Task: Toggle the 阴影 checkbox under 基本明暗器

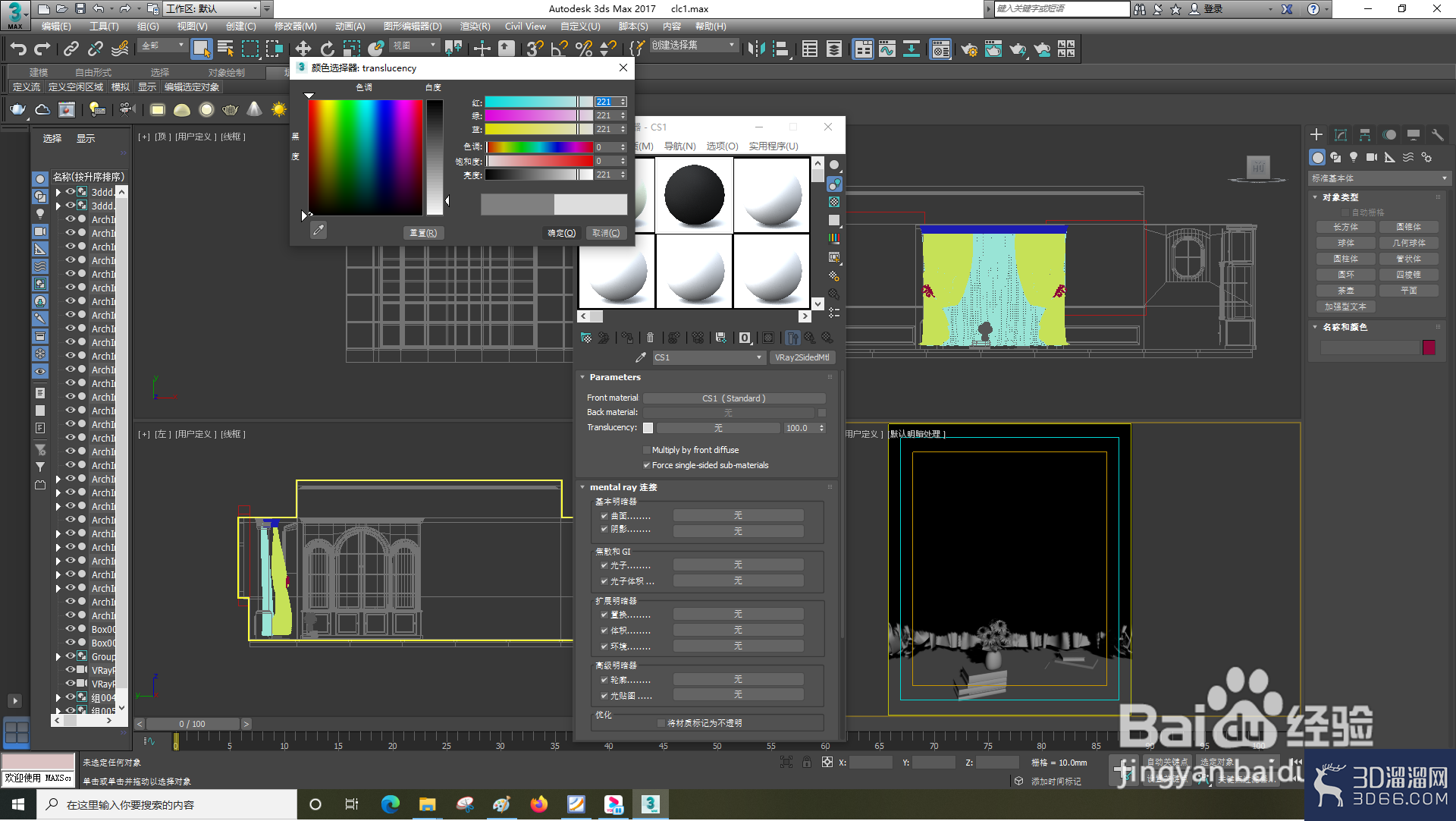Action: click(604, 529)
